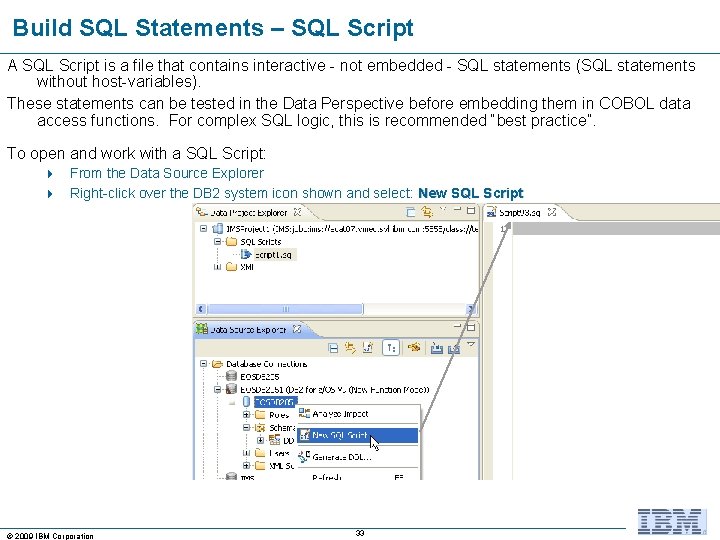The image size is (720, 540).
Task: Click the DB2 system cylinder icon
Action: (246, 402)
